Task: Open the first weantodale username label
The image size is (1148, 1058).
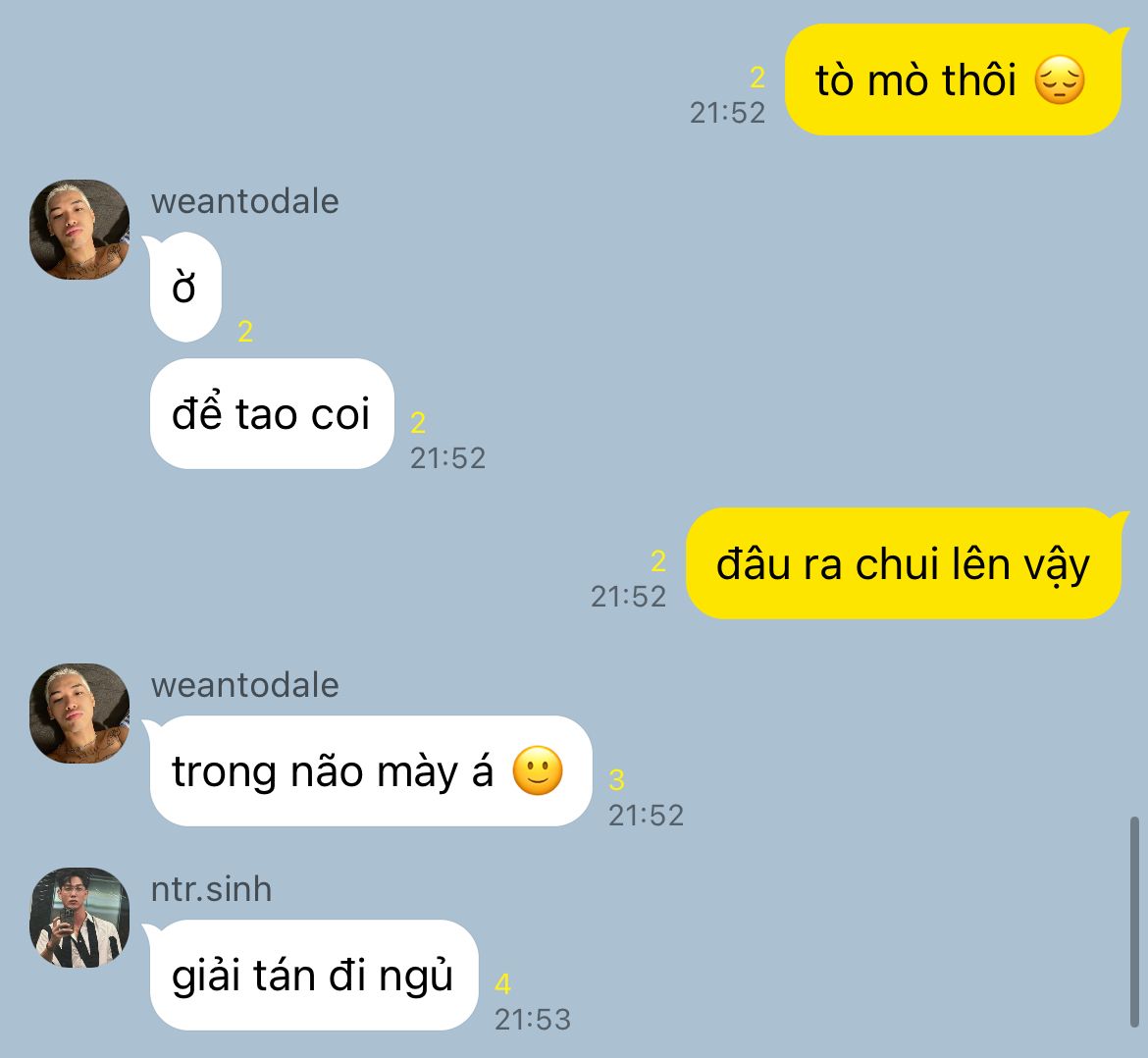Action: [x=244, y=201]
